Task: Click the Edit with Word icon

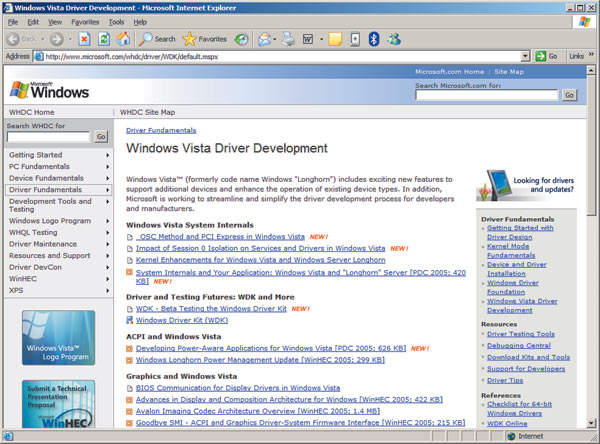Action: pos(308,39)
